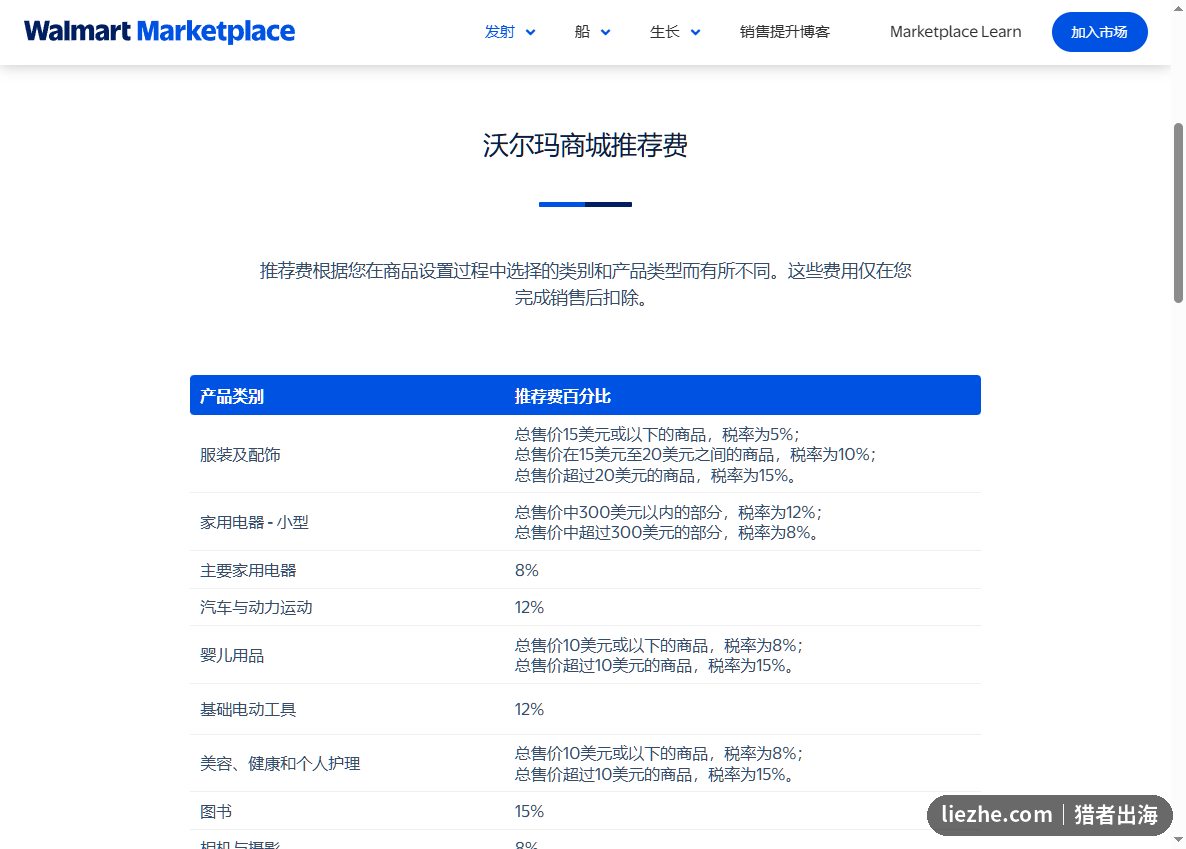Viewport: 1186px width, 849px height.
Task: Select the 图书 category cell
Action: (x=216, y=812)
